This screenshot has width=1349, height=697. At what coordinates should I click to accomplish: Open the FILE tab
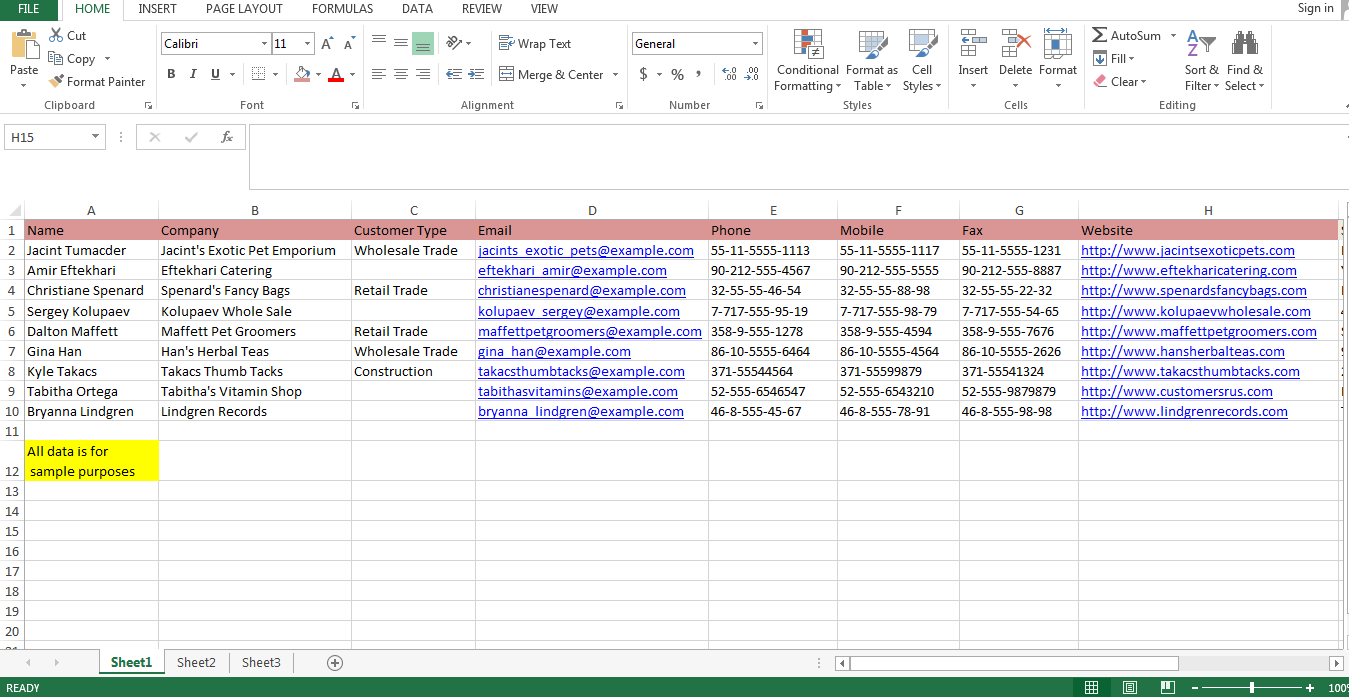(x=29, y=9)
